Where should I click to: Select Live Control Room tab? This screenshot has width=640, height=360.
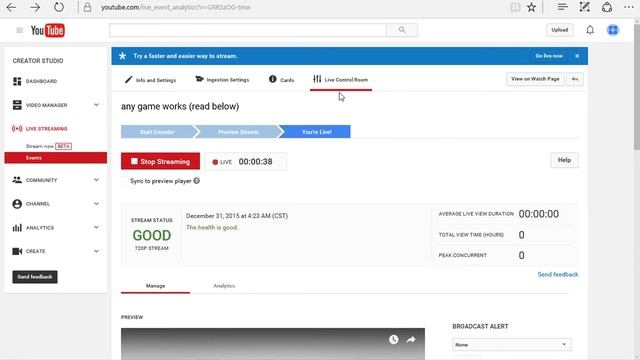(x=341, y=80)
